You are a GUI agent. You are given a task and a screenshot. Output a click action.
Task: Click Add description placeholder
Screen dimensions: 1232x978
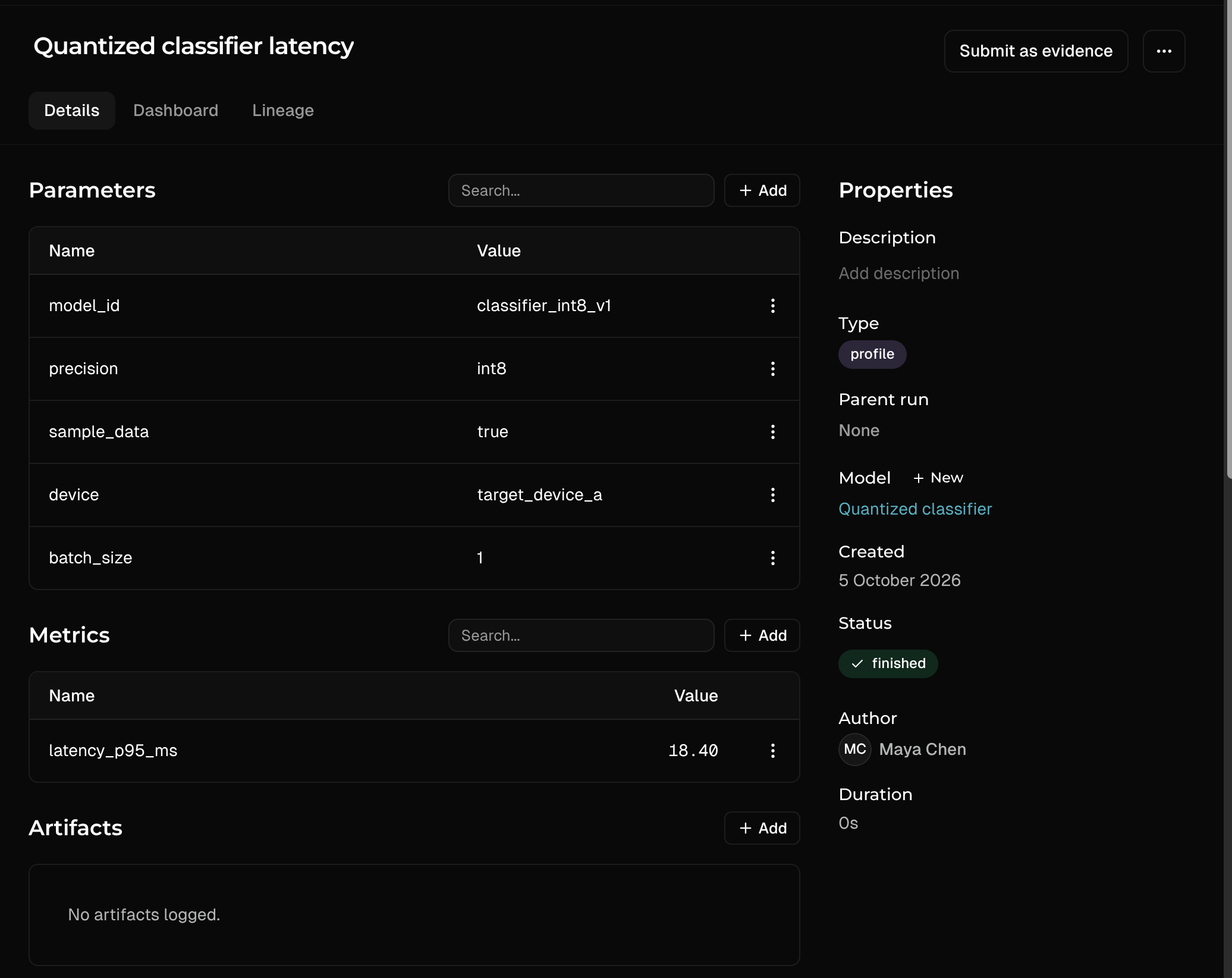[898, 274]
